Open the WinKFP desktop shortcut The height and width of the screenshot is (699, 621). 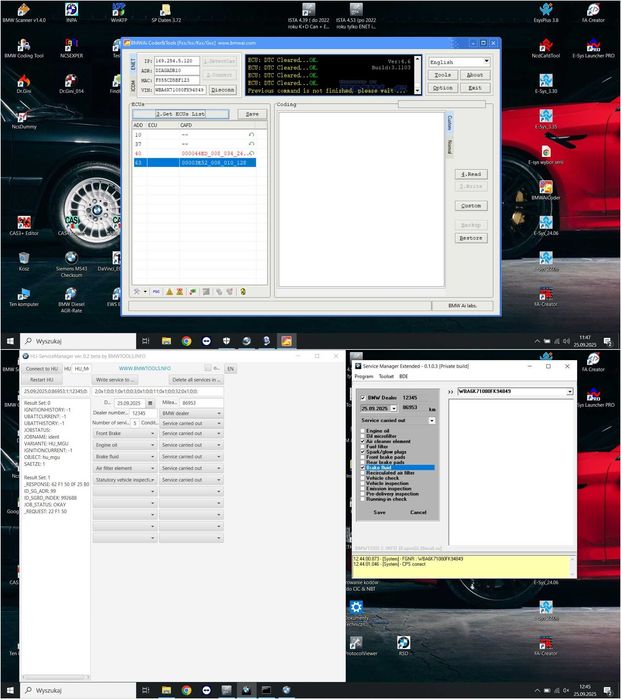click(x=119, y=12)
